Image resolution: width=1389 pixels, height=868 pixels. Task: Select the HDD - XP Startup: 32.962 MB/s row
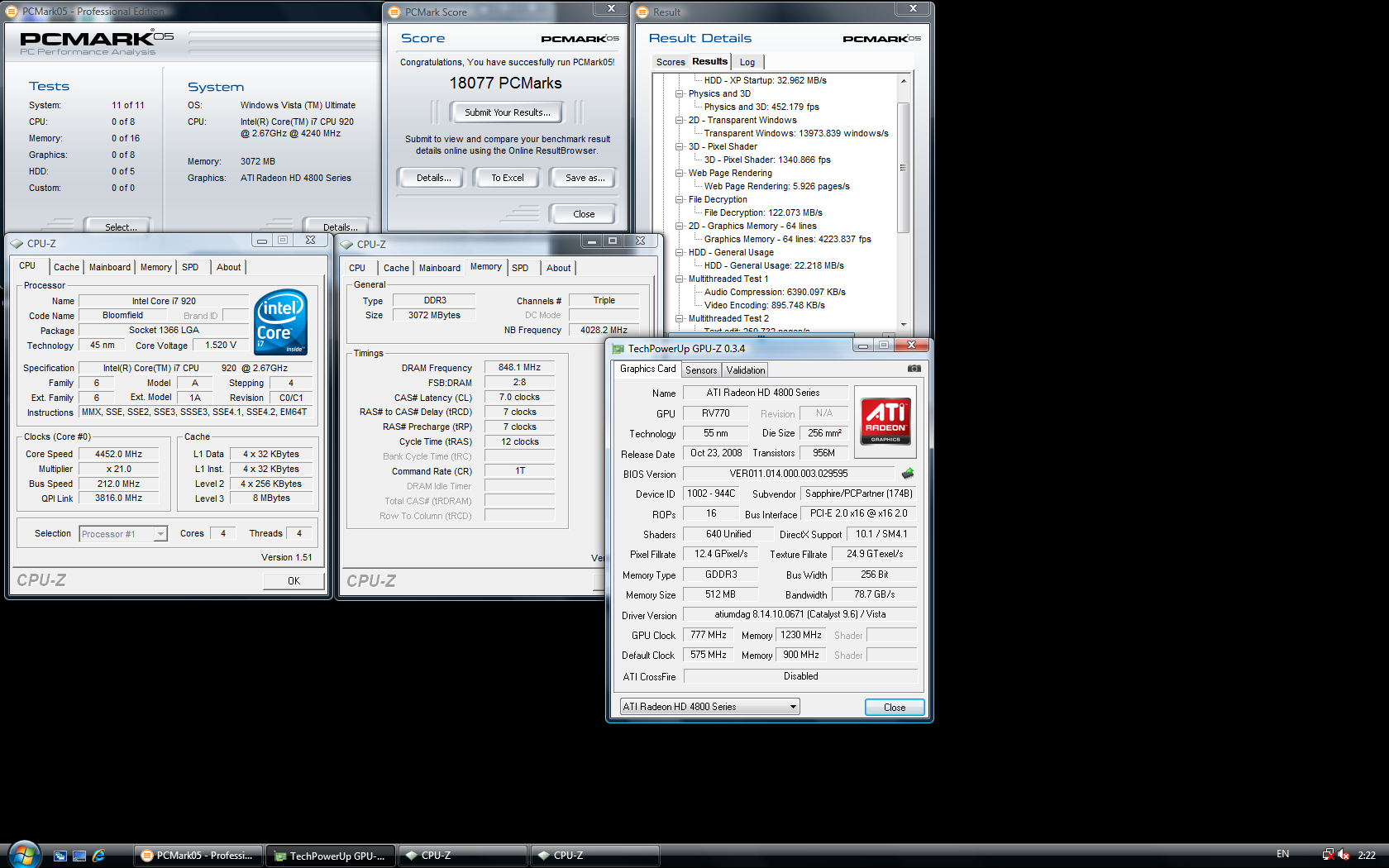click(766, 80)
